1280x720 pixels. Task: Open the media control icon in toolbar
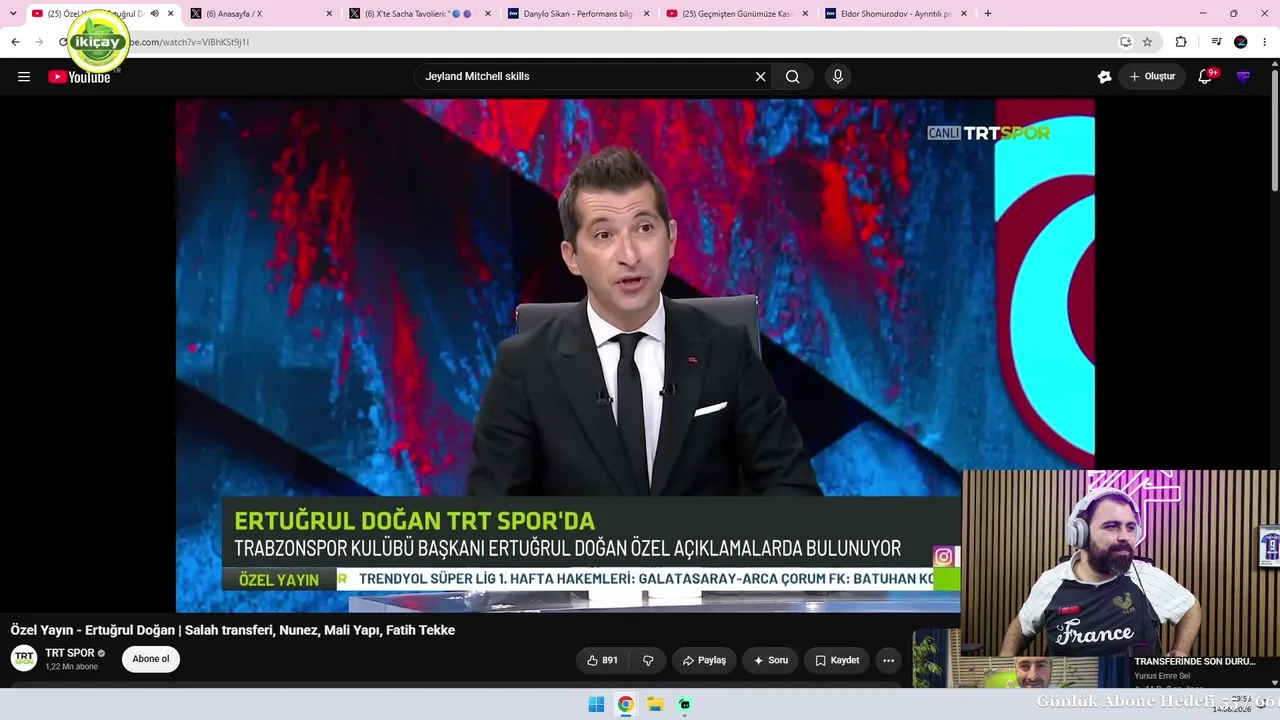[x=1216, y=42]
